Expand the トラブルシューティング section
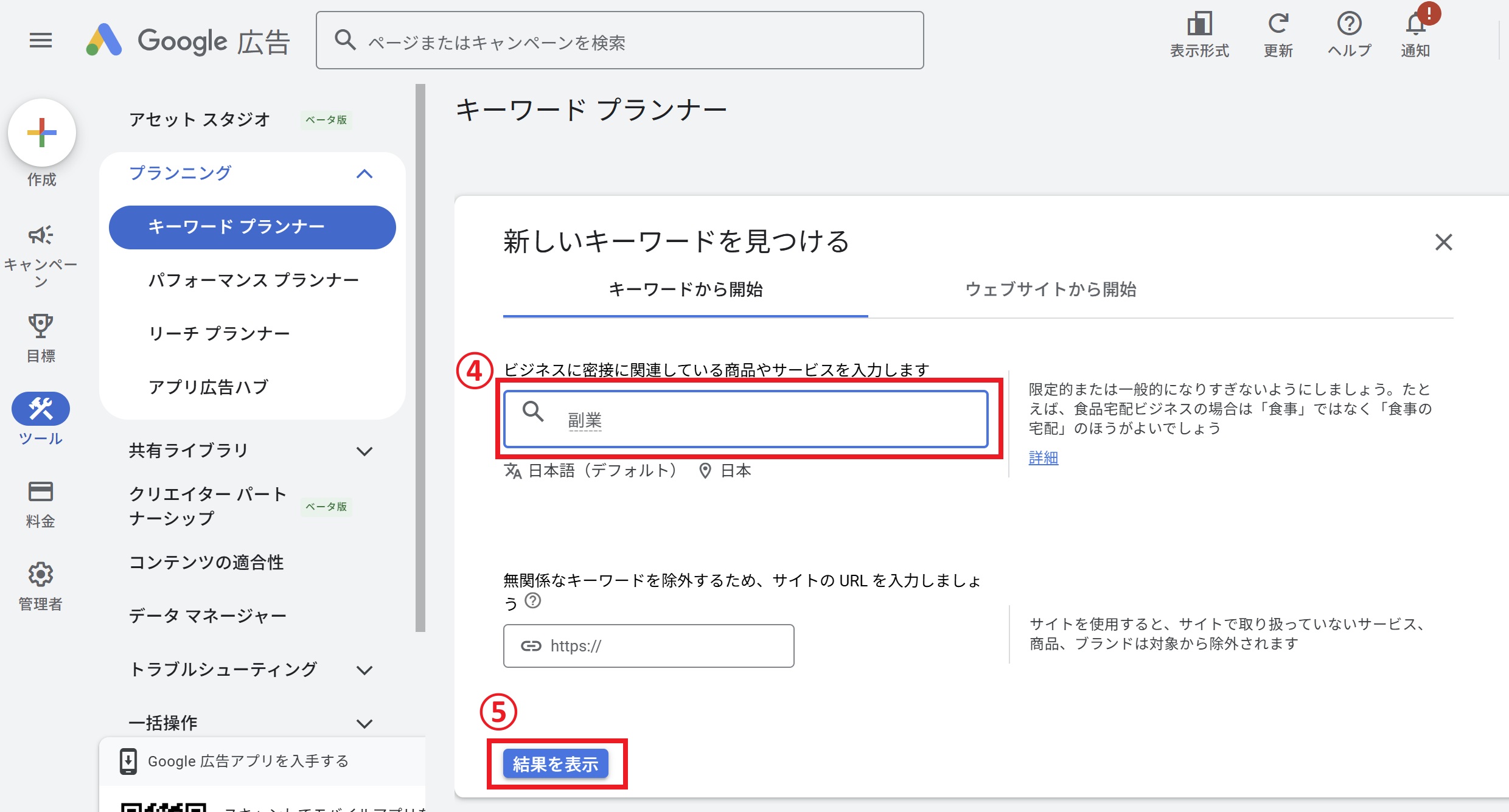 364,670
